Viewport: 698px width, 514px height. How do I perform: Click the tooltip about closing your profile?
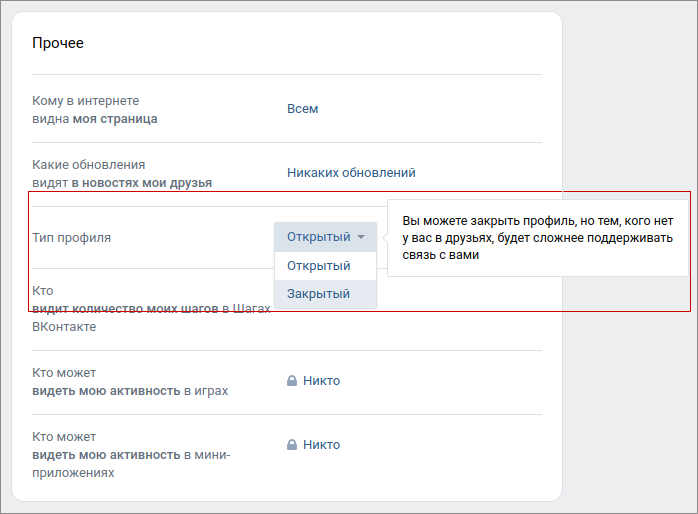point(538,238)
